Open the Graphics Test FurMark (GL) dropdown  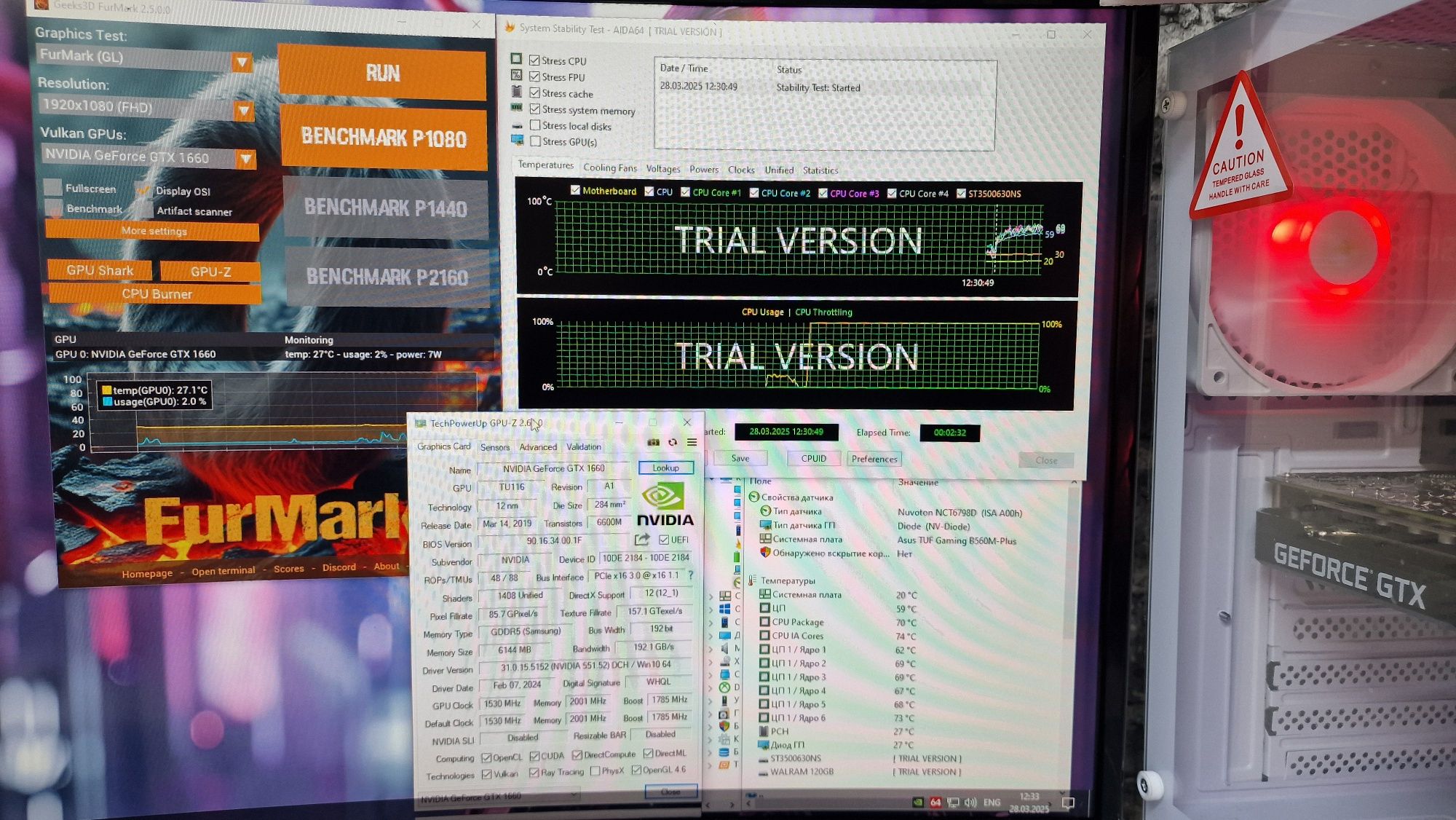point(242,62)
